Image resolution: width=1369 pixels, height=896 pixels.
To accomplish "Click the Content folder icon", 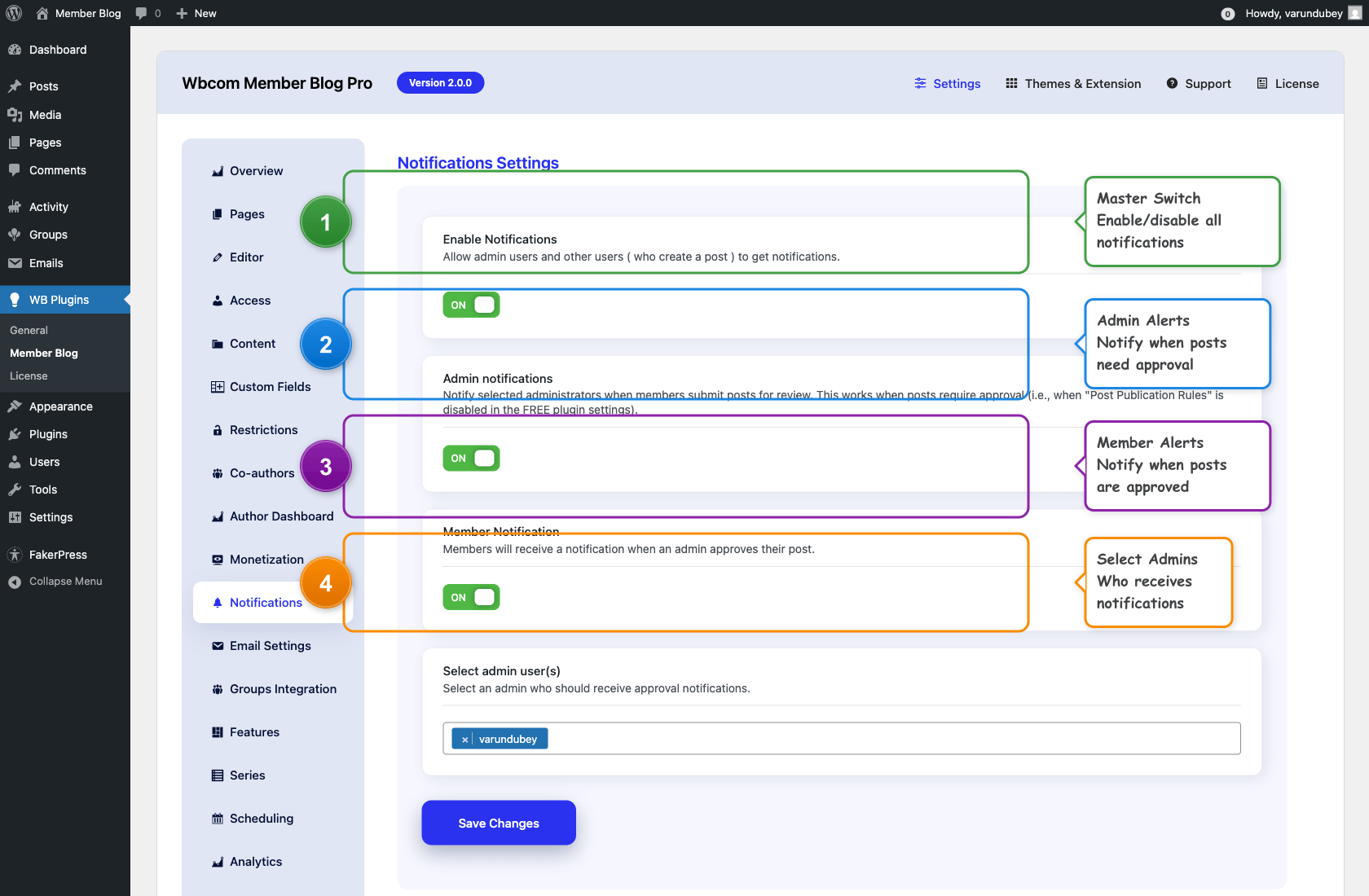I will 218,344.
